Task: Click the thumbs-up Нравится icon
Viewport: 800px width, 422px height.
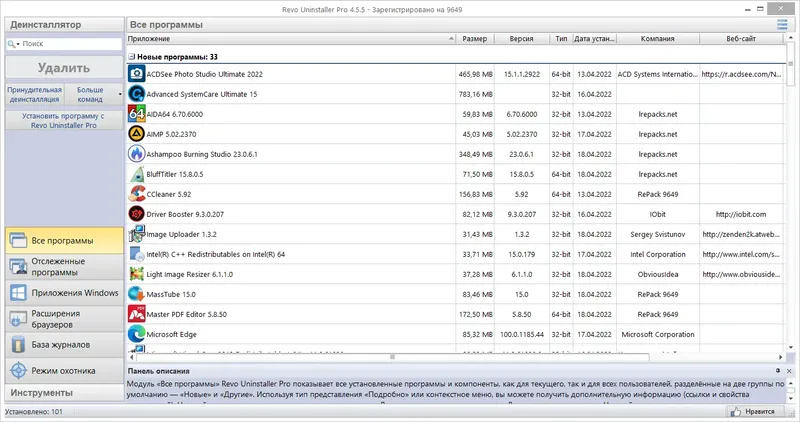Action: pos(735,411)
